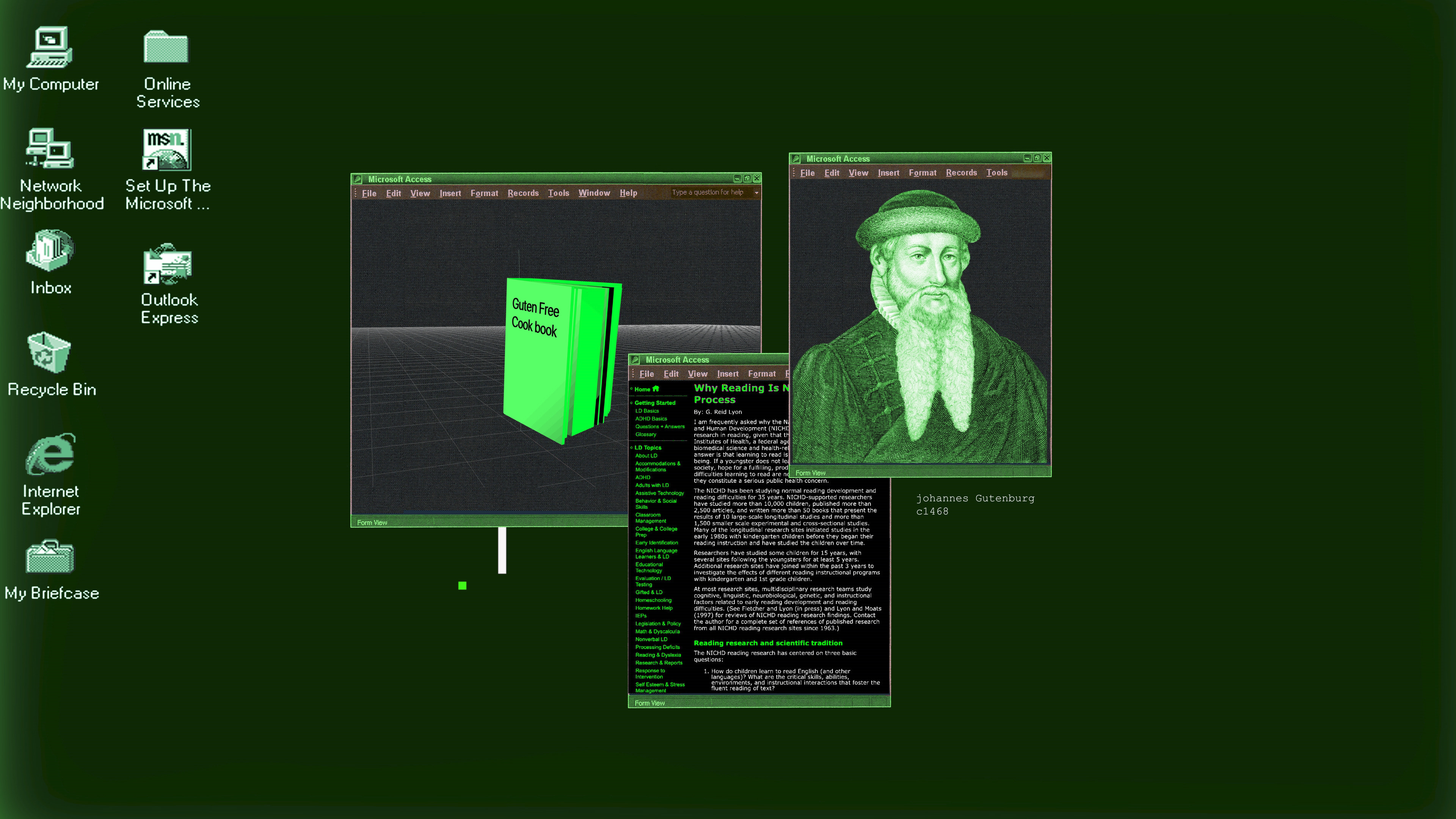Open the Inbox desktop icon

pos(50,250)
